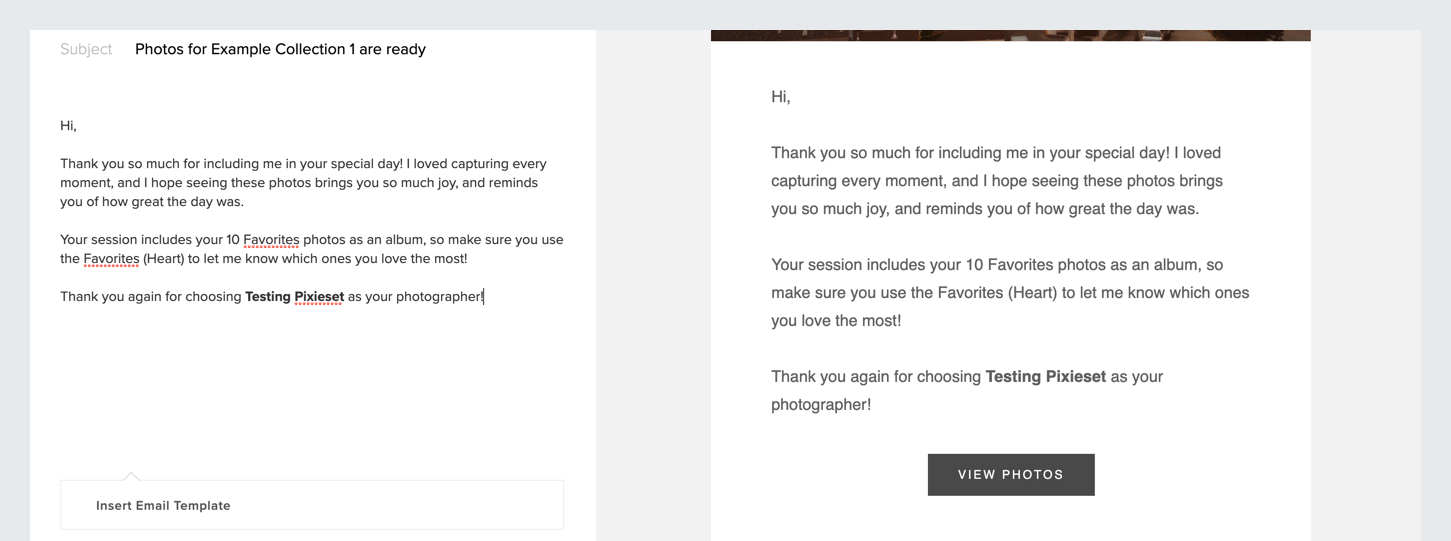Click the bold Testing Pixieset text in editor
The image size is (1451, 541).
(294, 297)
